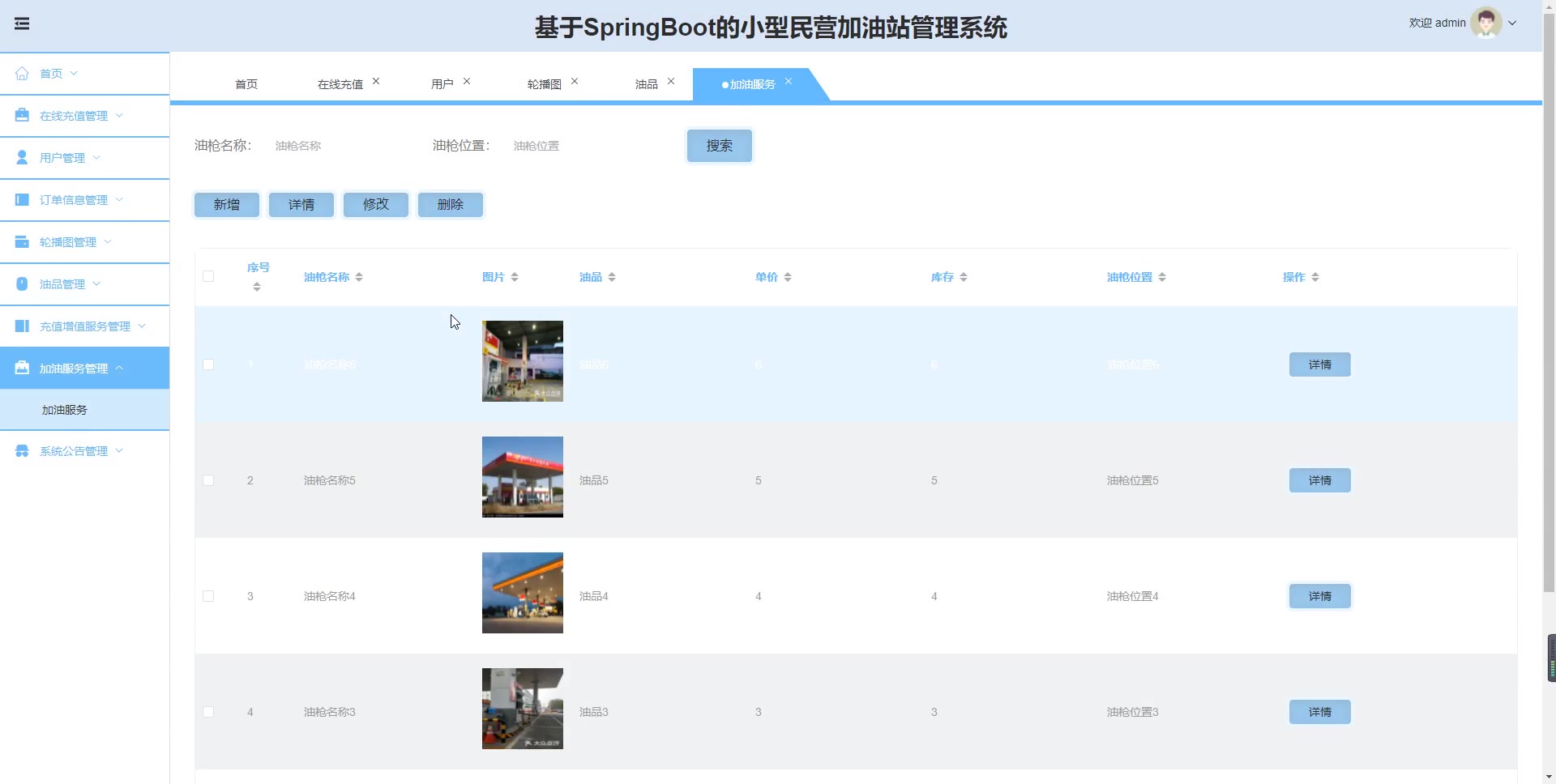The height and width of the screenshot is (784, 1556).
Task: Toggle the select-all checkbox in table header
Action: (208, 276)
